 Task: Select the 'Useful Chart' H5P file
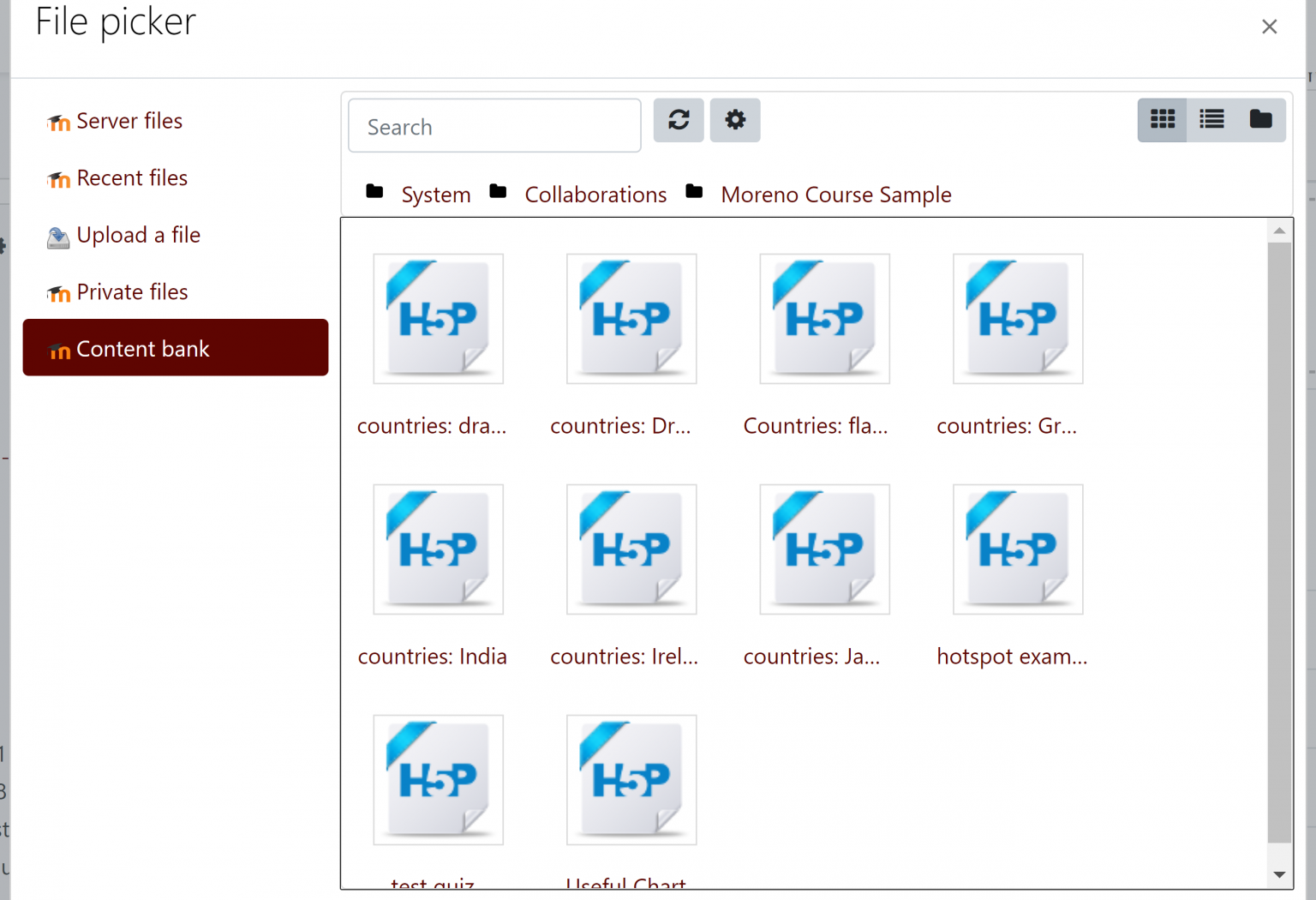click(x=631, y=780)
